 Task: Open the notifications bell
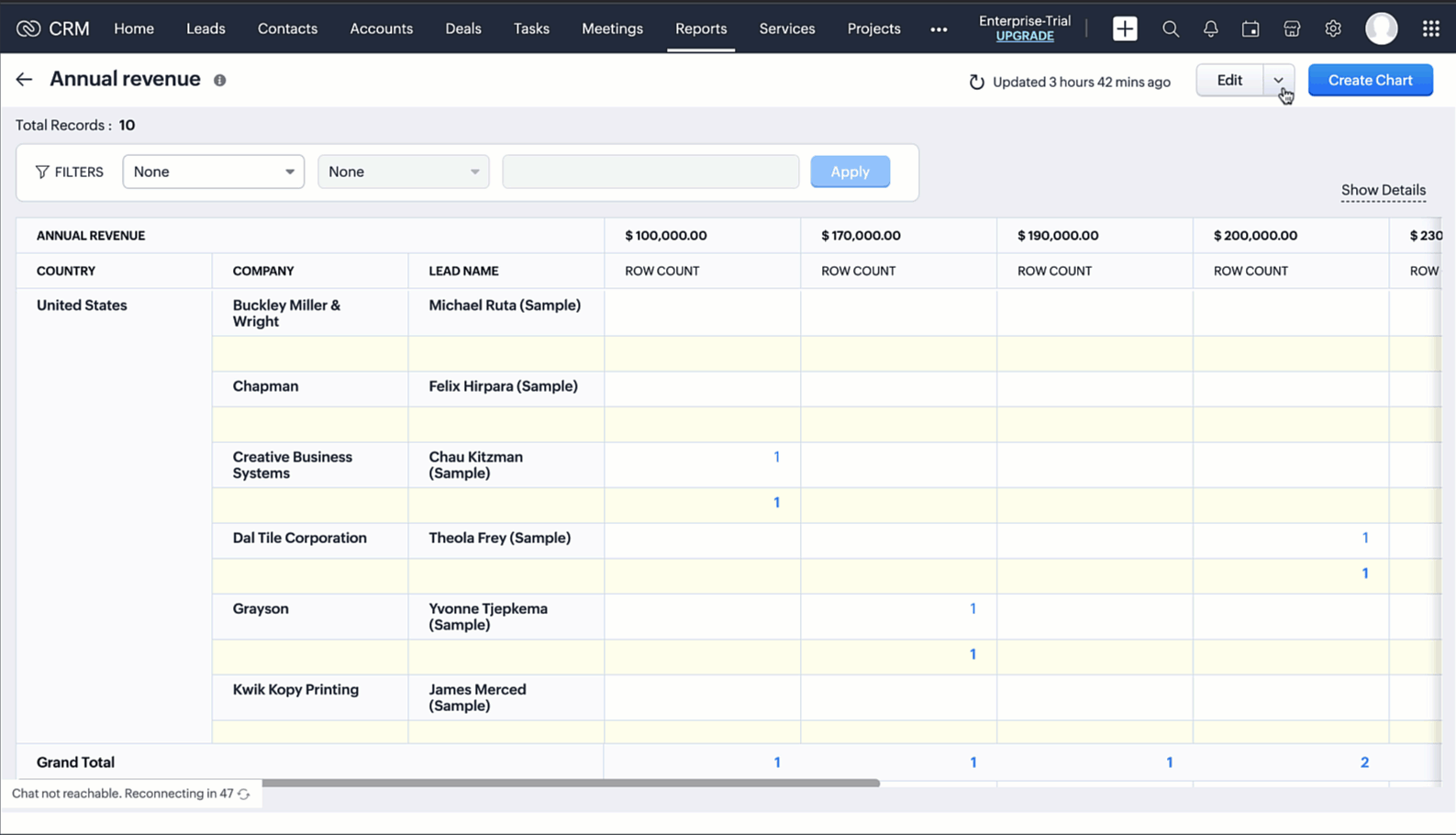(1211, 29)
